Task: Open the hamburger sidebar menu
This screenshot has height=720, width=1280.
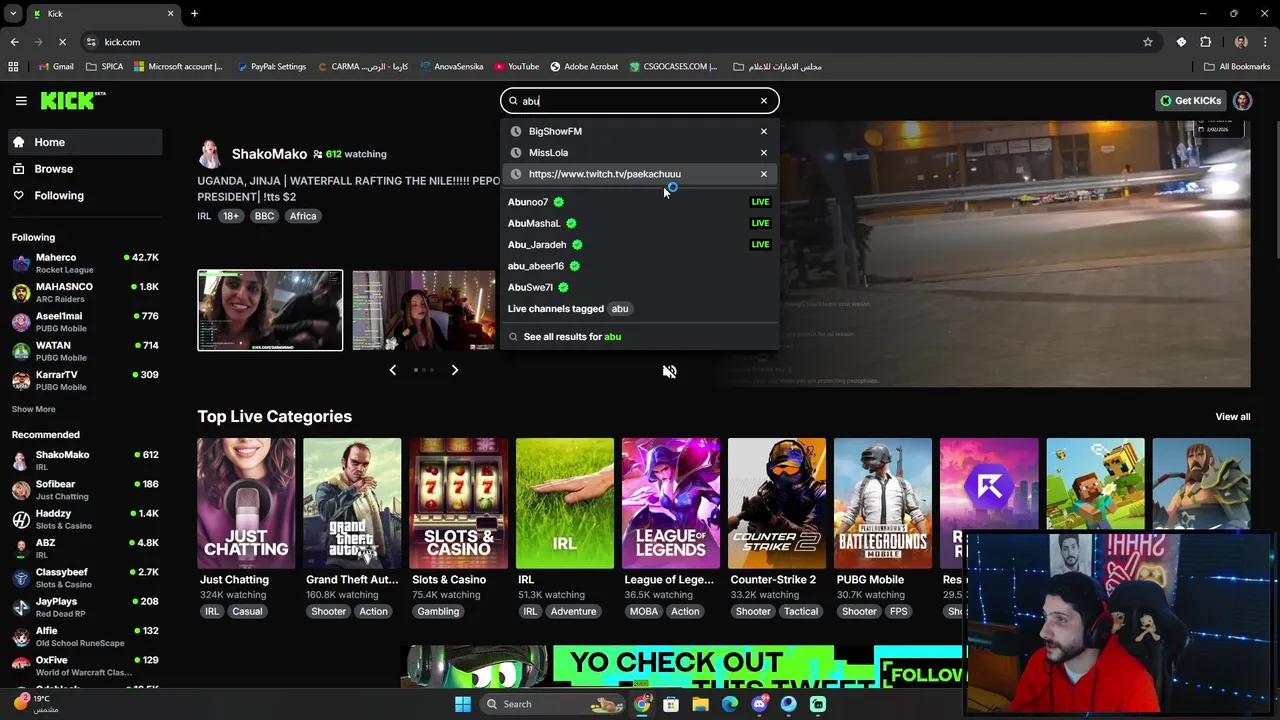Action: point(21,101)
